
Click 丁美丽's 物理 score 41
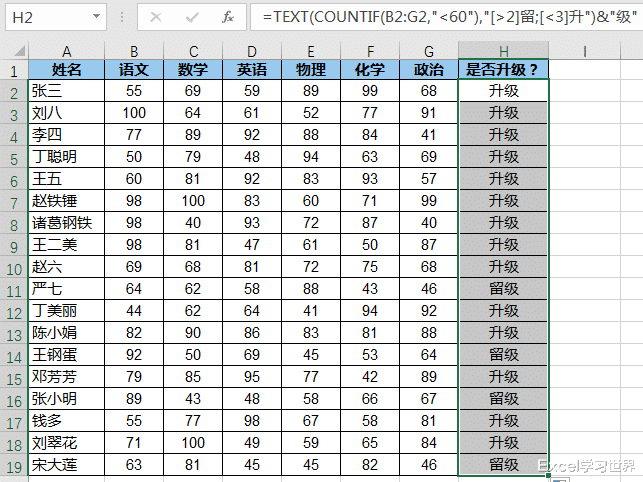(311, 311)
